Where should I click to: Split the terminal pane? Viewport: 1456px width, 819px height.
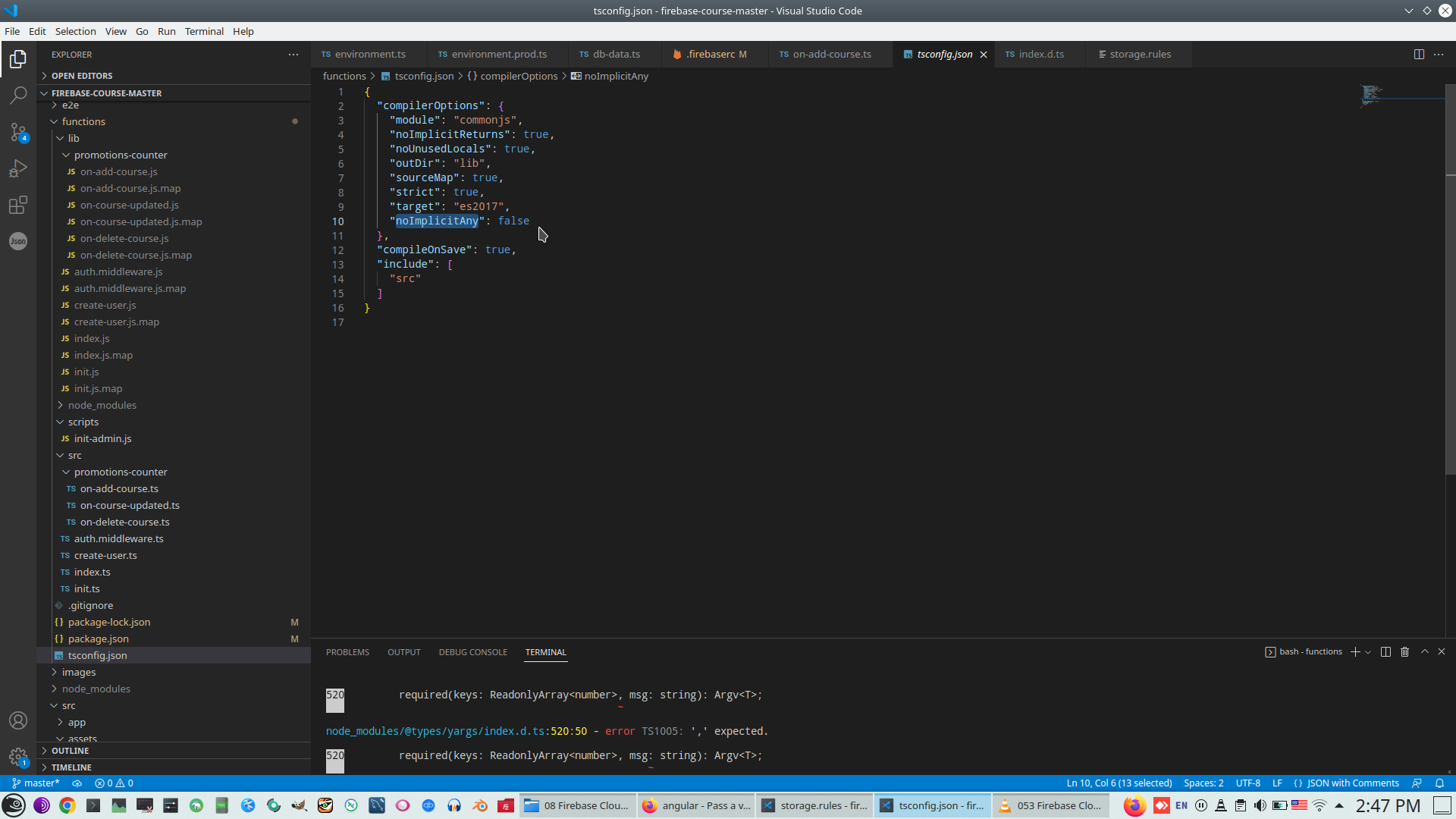pos(1385,652)
